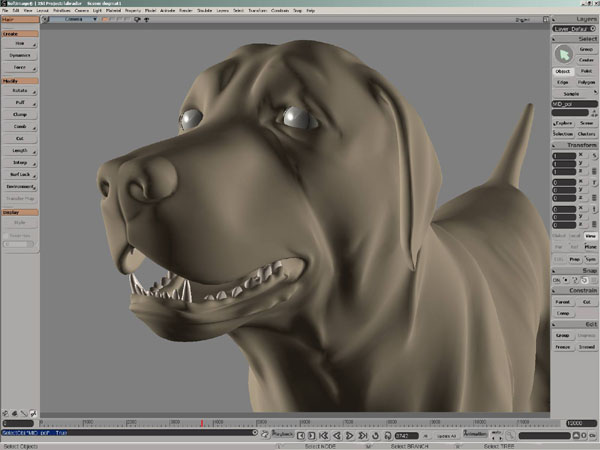Click the Comb button in Modify
This screenshot has width=600, height=450.
pyautogui.click(x=20, y=126)
